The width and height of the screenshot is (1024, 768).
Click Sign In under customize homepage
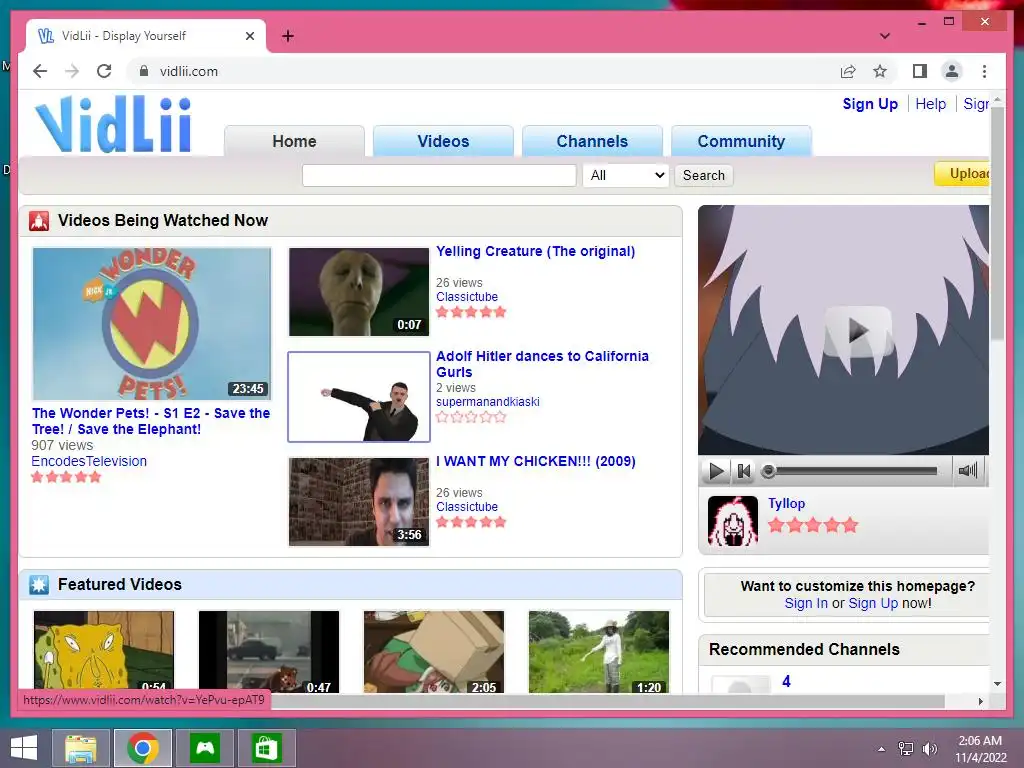[x=806, y=603]
